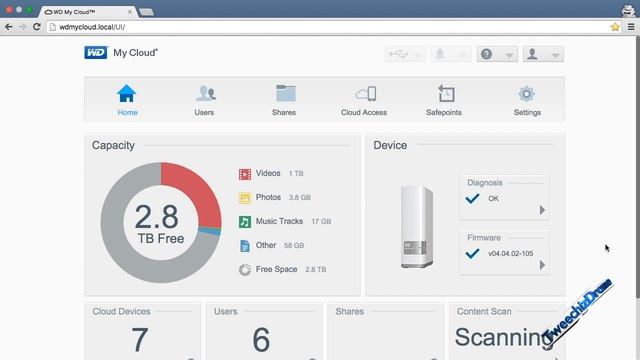
Task: Click the Device heading
Action: (390, 145)
